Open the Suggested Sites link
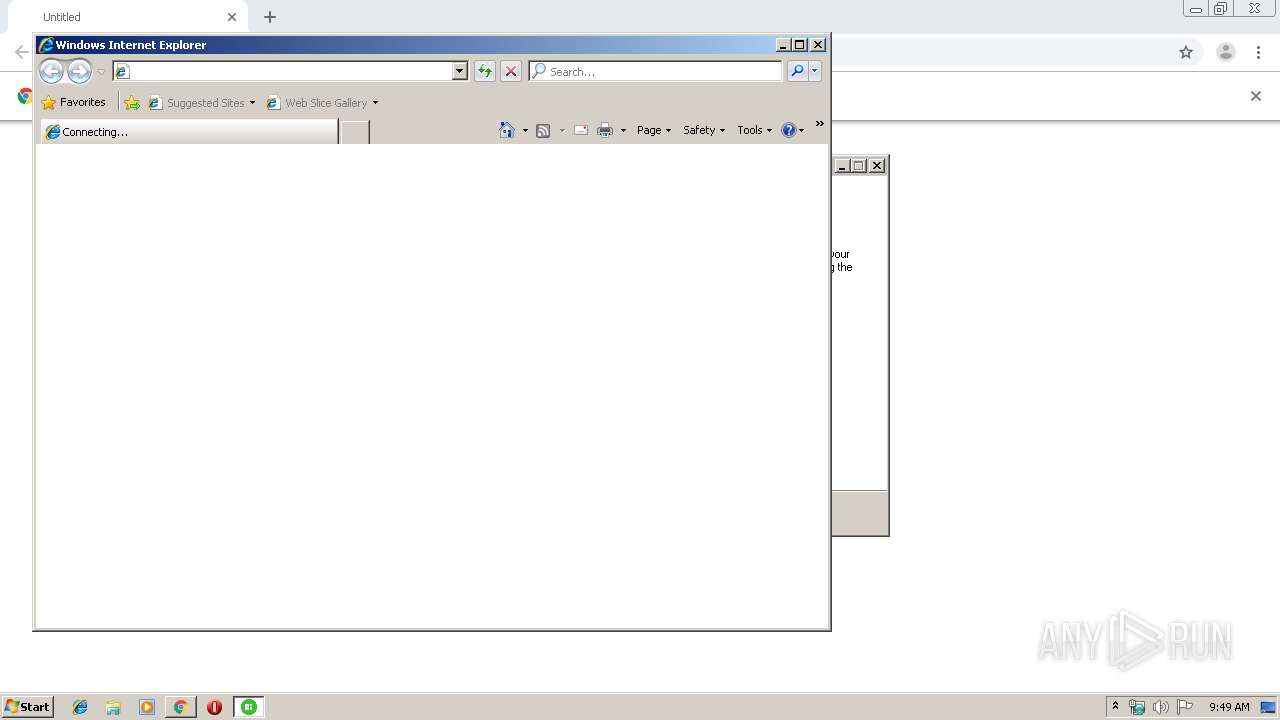 pyautogui.click(x=196, y=102)
